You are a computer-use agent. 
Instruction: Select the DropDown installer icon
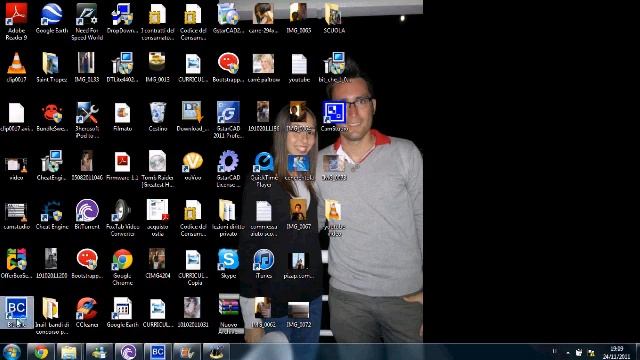point(122,18)
